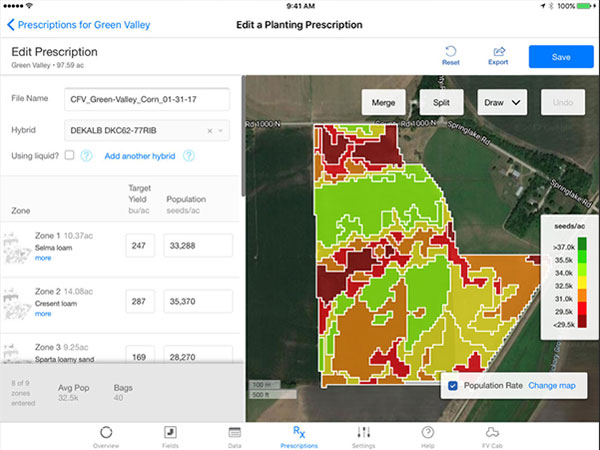
Task: Click the Reset icon
Action: [x=451, y=51]
